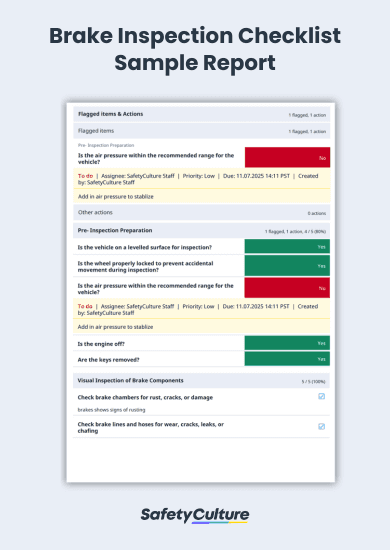Click the red No answer under Flagged items

tap(287, 157)
